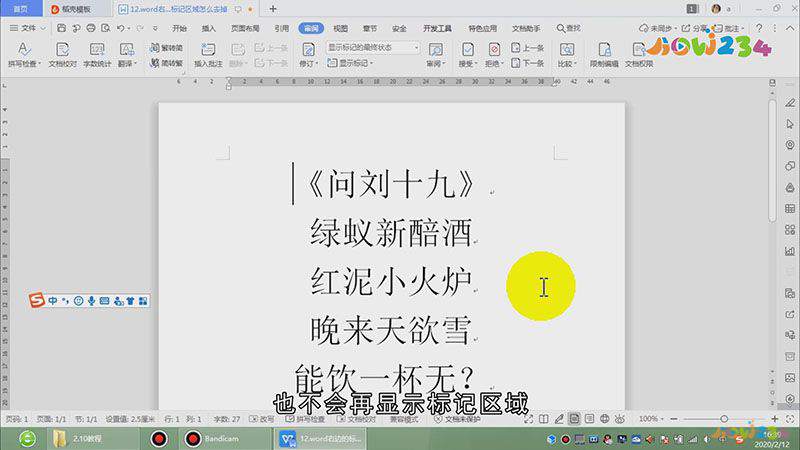Switch to the 视图 ribbon tab
The height and width of the screenshot is (450, 800).
tap(340, 28)
